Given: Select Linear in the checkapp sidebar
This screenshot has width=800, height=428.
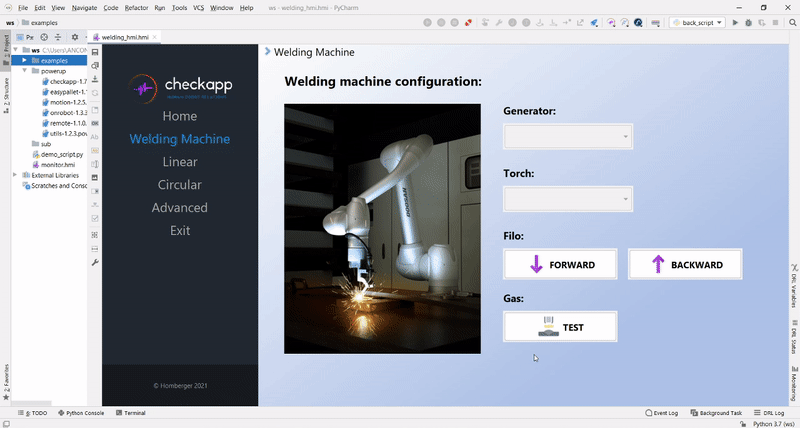Looking at the screenshot, I should coord(180,162).
